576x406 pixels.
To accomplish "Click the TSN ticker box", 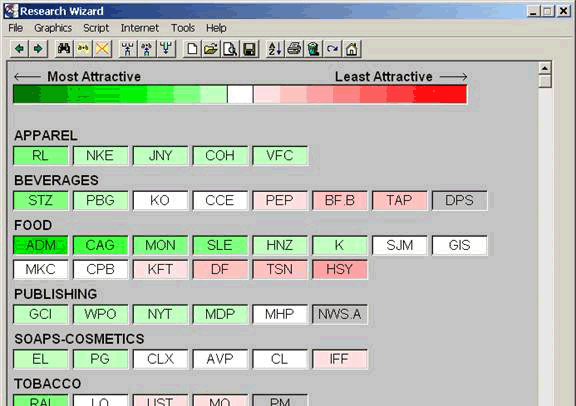I will 280,270.
